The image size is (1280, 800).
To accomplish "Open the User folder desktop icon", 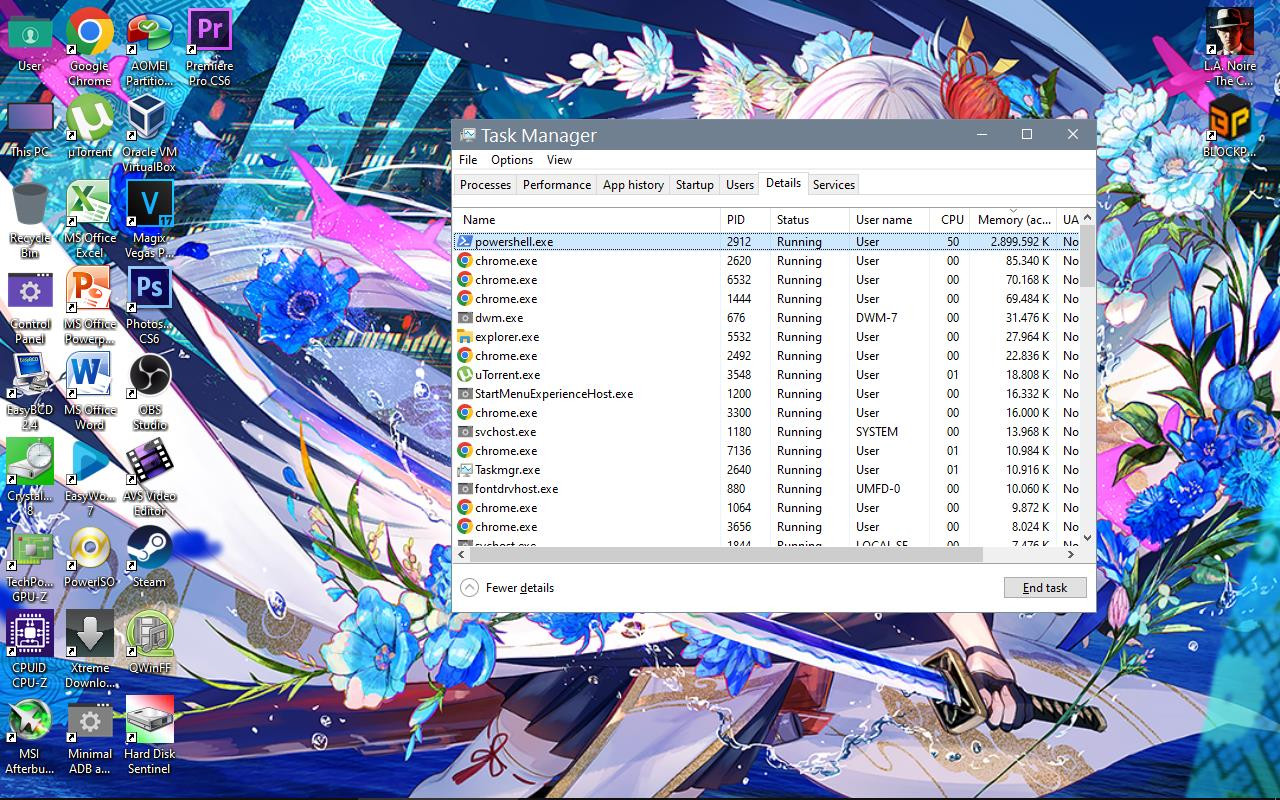I will tap(30, 42).
